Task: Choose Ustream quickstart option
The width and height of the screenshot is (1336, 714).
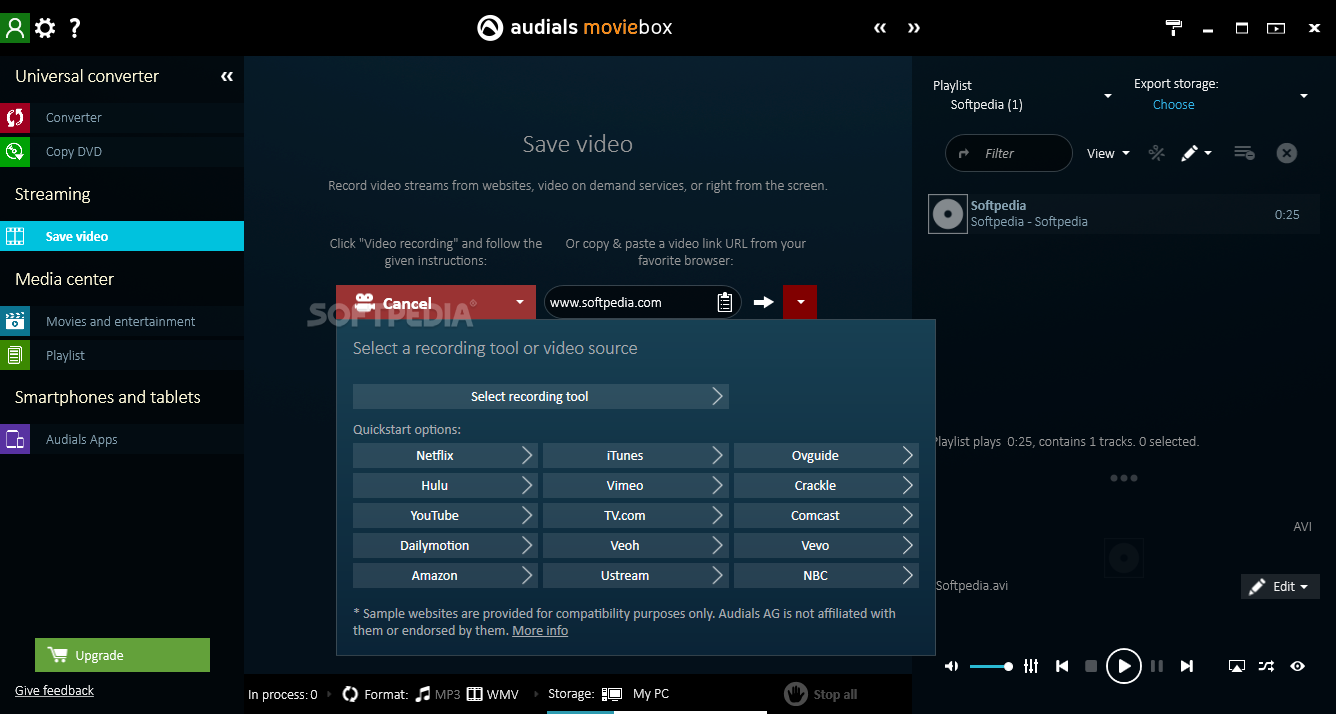Action: point(635,575)
